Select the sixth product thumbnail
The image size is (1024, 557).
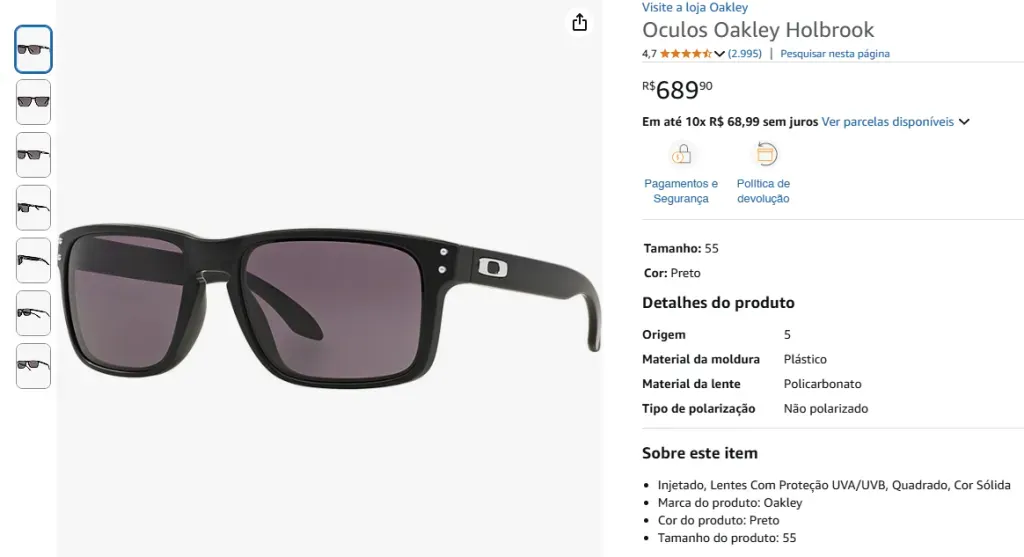pyautogui.click(x=33, y=313)
